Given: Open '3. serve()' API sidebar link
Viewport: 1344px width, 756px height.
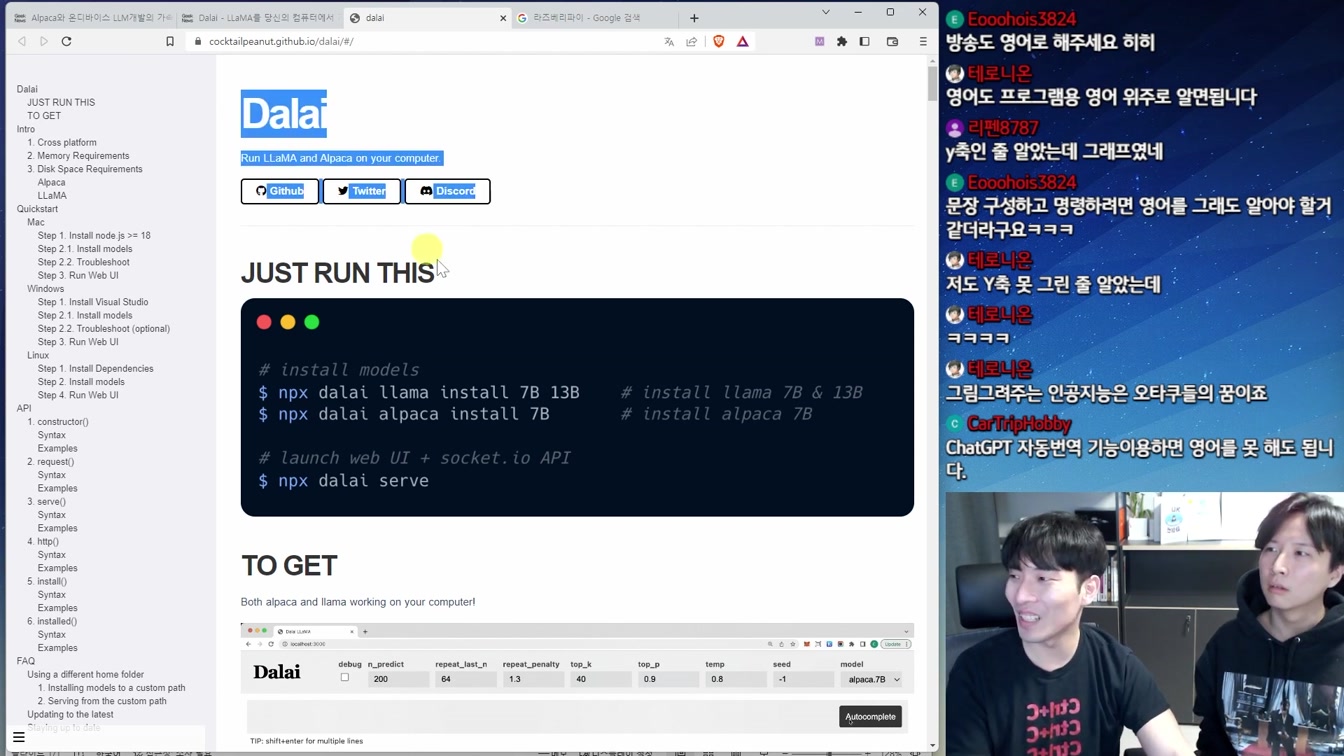Looking at the screenshot, I should coord(46,502).
